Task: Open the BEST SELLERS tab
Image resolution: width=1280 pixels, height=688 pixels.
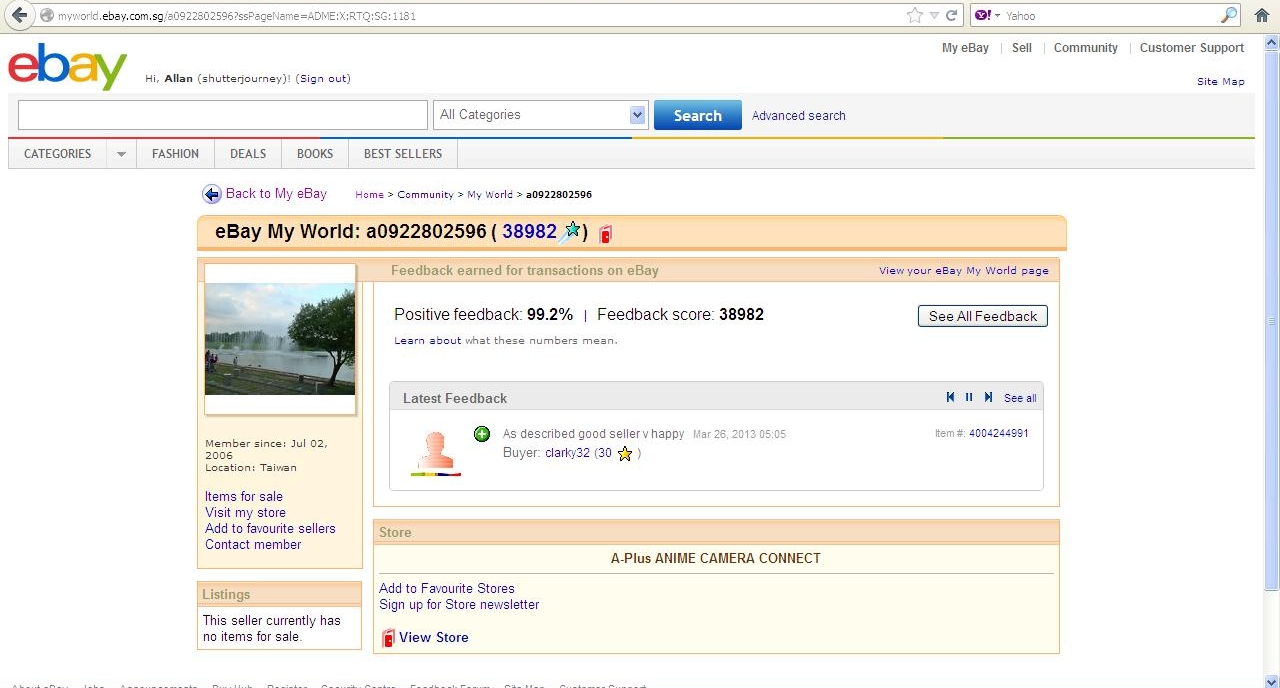Action: [402, 154]
